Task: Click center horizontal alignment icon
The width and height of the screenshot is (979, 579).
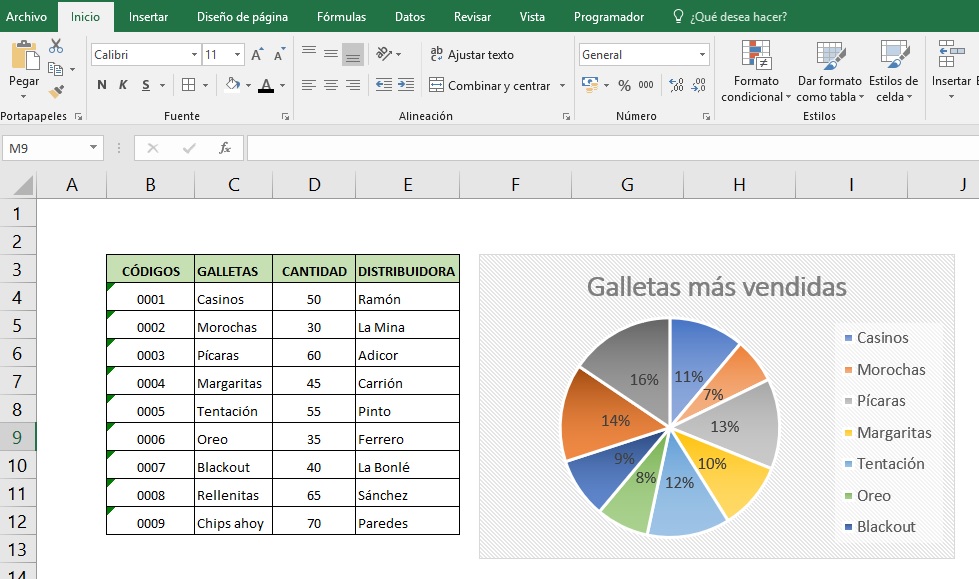Action: point(330,86)
